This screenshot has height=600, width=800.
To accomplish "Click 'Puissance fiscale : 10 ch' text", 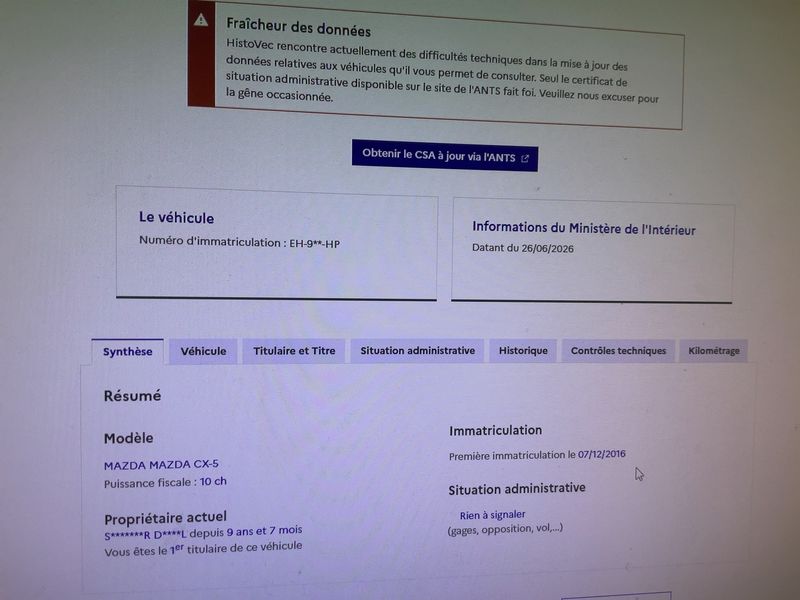I will tap(165, 482).
